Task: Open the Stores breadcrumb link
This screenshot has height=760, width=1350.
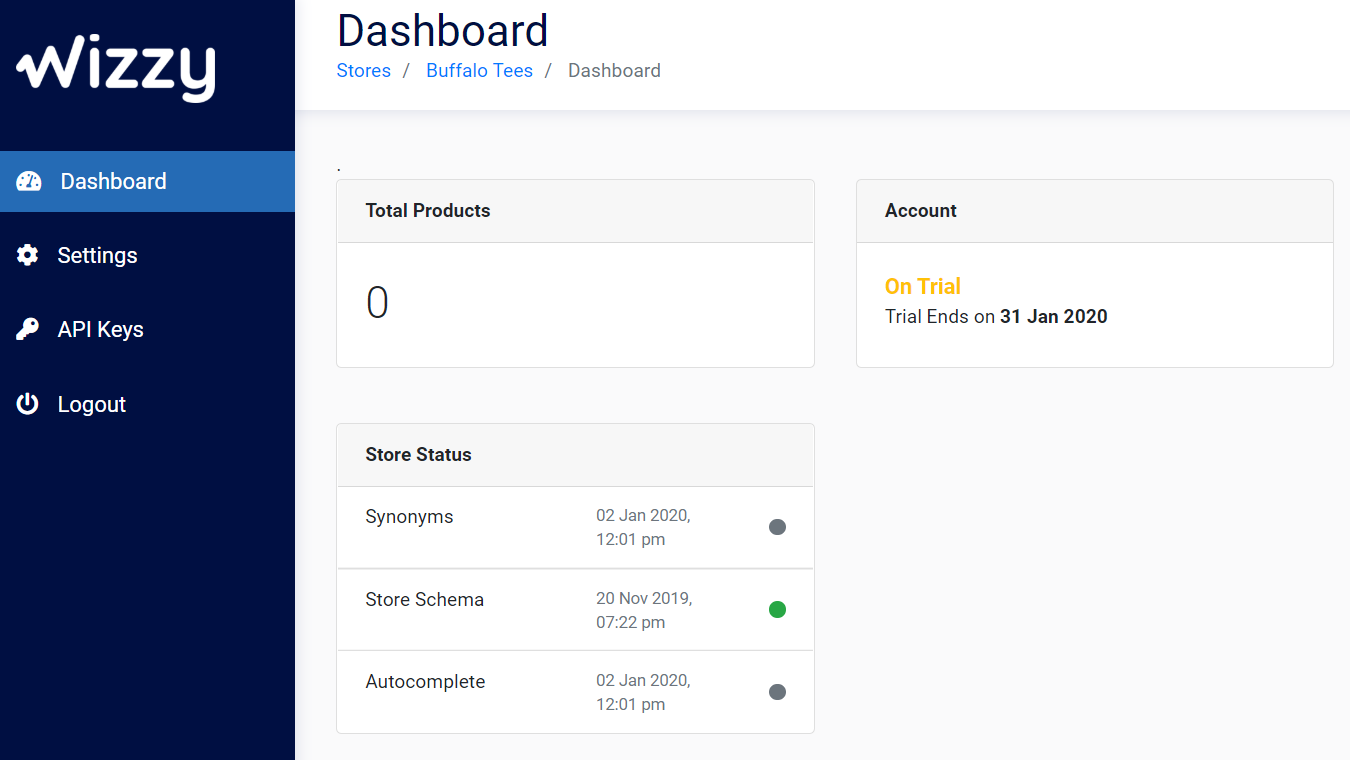Action: coord(363,70)
